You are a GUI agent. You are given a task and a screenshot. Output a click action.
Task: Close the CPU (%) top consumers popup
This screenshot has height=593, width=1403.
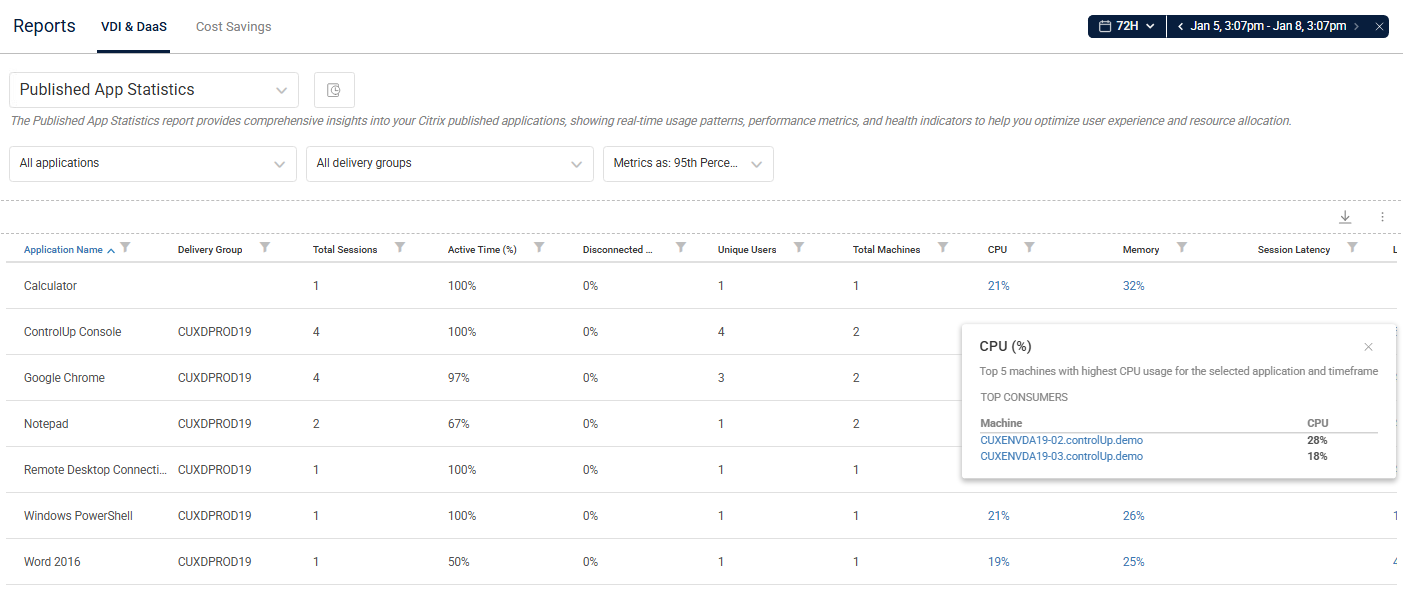coord(1368,346)
